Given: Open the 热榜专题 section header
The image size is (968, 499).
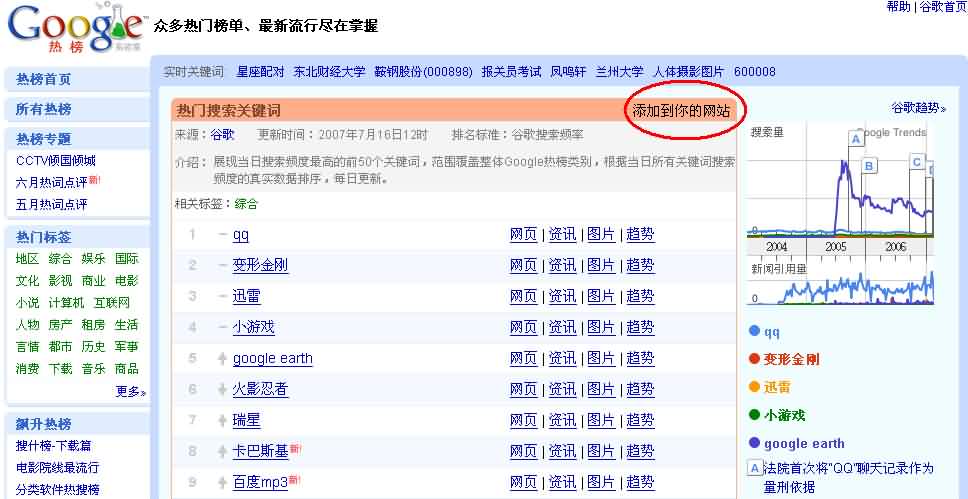Looking at the screenshot, I should [x=43, y=139].
